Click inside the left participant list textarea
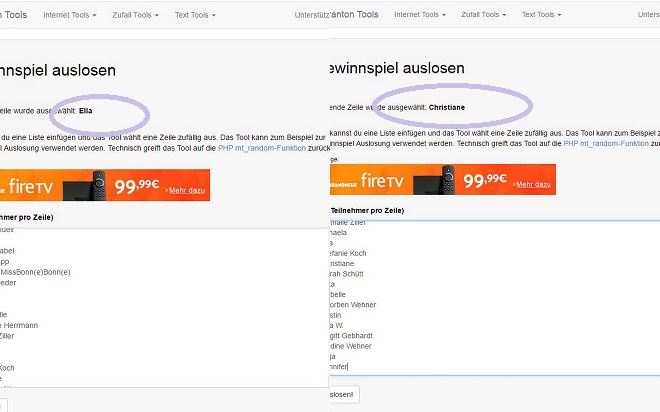The height and width of the screenshot is (412, 660). point(164,308)
